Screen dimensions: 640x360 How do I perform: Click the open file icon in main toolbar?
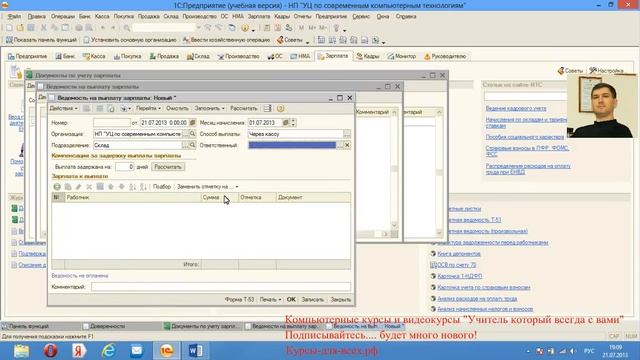[20, 28]
